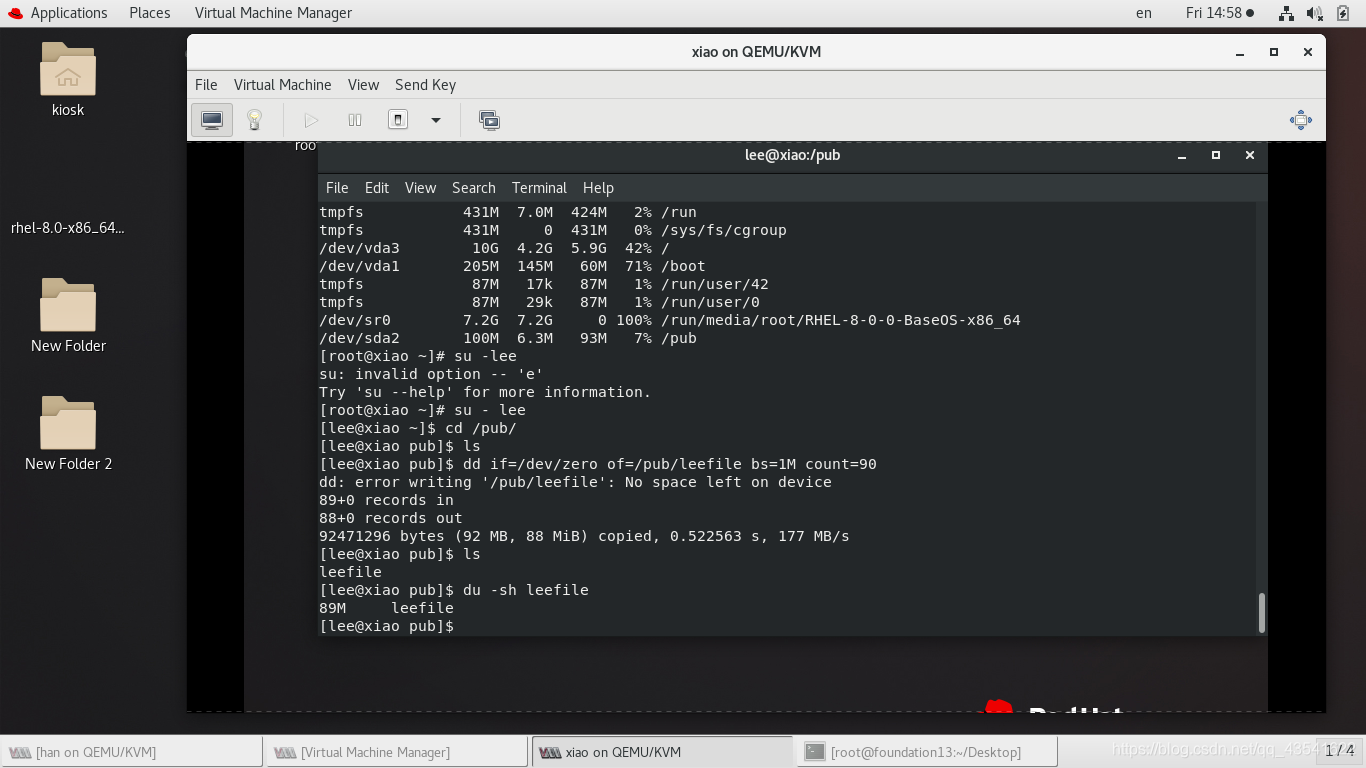Click the lee@xiao:/pub terminal title bar
Image resolution: width=1366 pixels, height=768 pixels.
pyautogui.click(x=793, y=155)
